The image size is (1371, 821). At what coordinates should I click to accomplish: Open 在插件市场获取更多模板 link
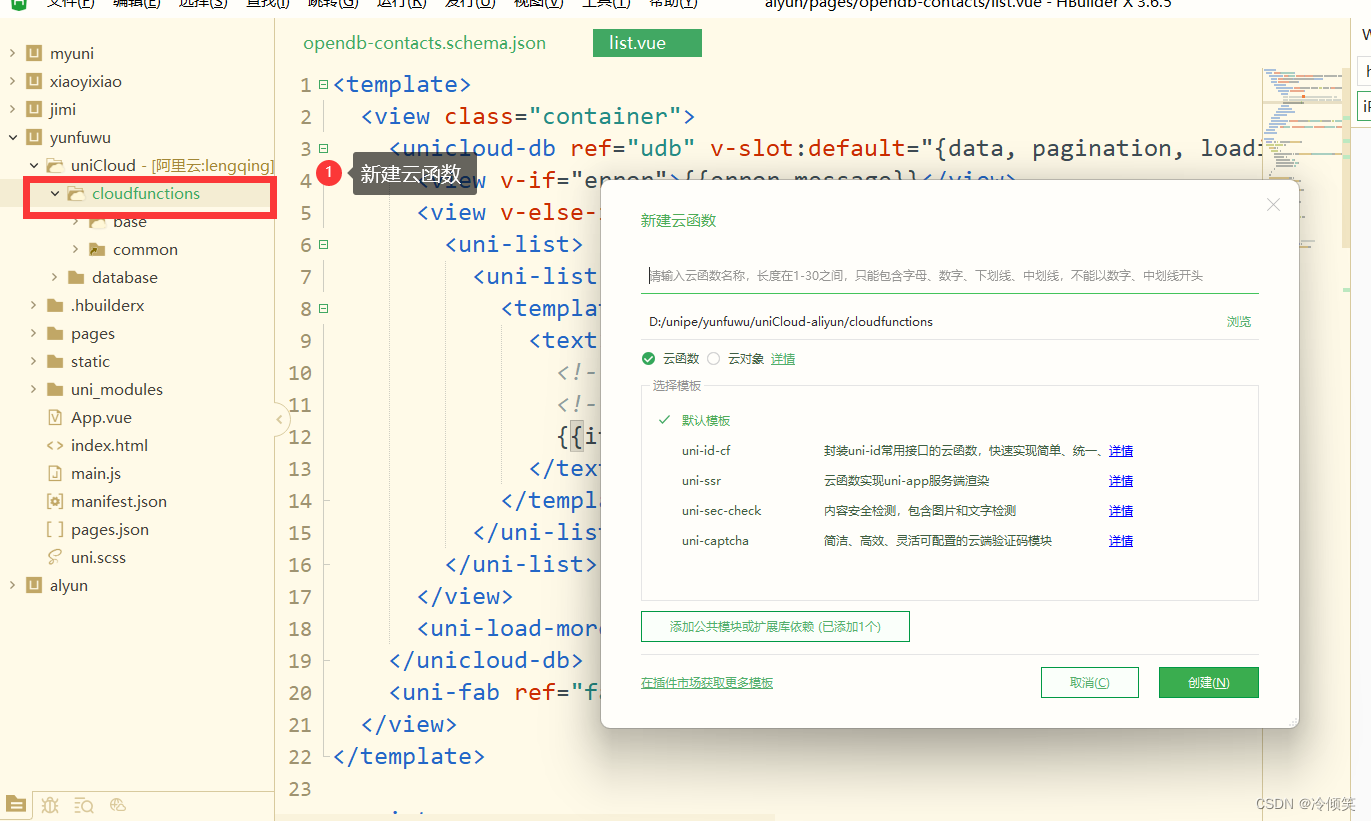(x=707, y=682)
